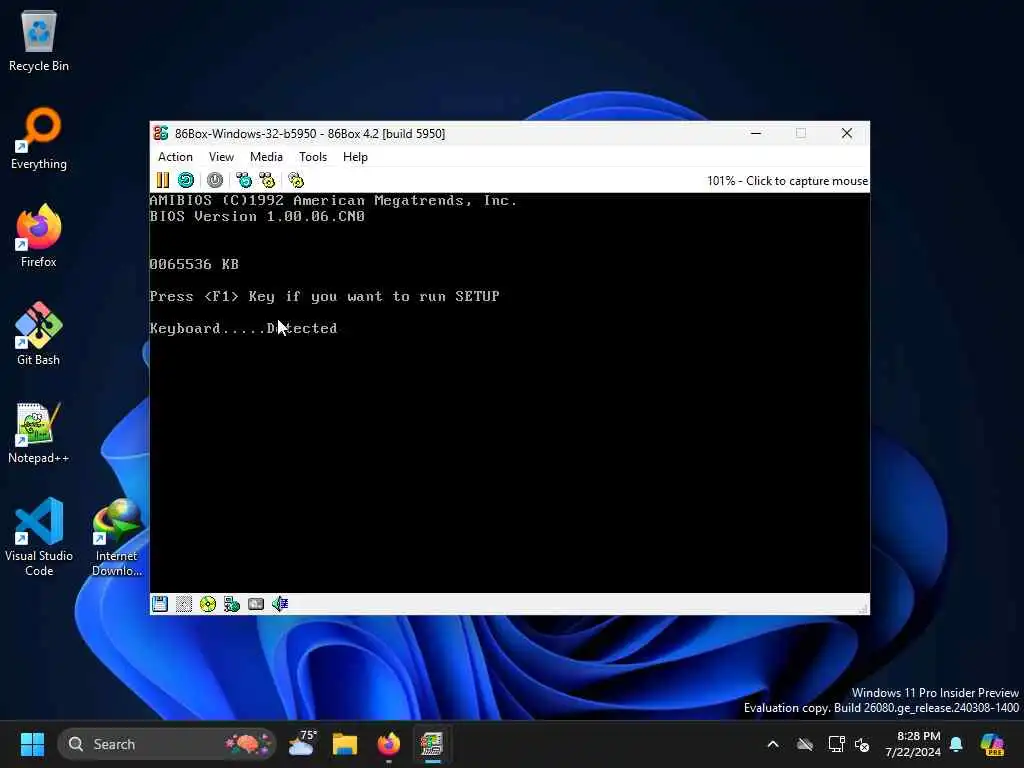This screenshot has height=768, width=1024.
Task: Select the Recycle Bin desktop icon
Action: (39, 41)
